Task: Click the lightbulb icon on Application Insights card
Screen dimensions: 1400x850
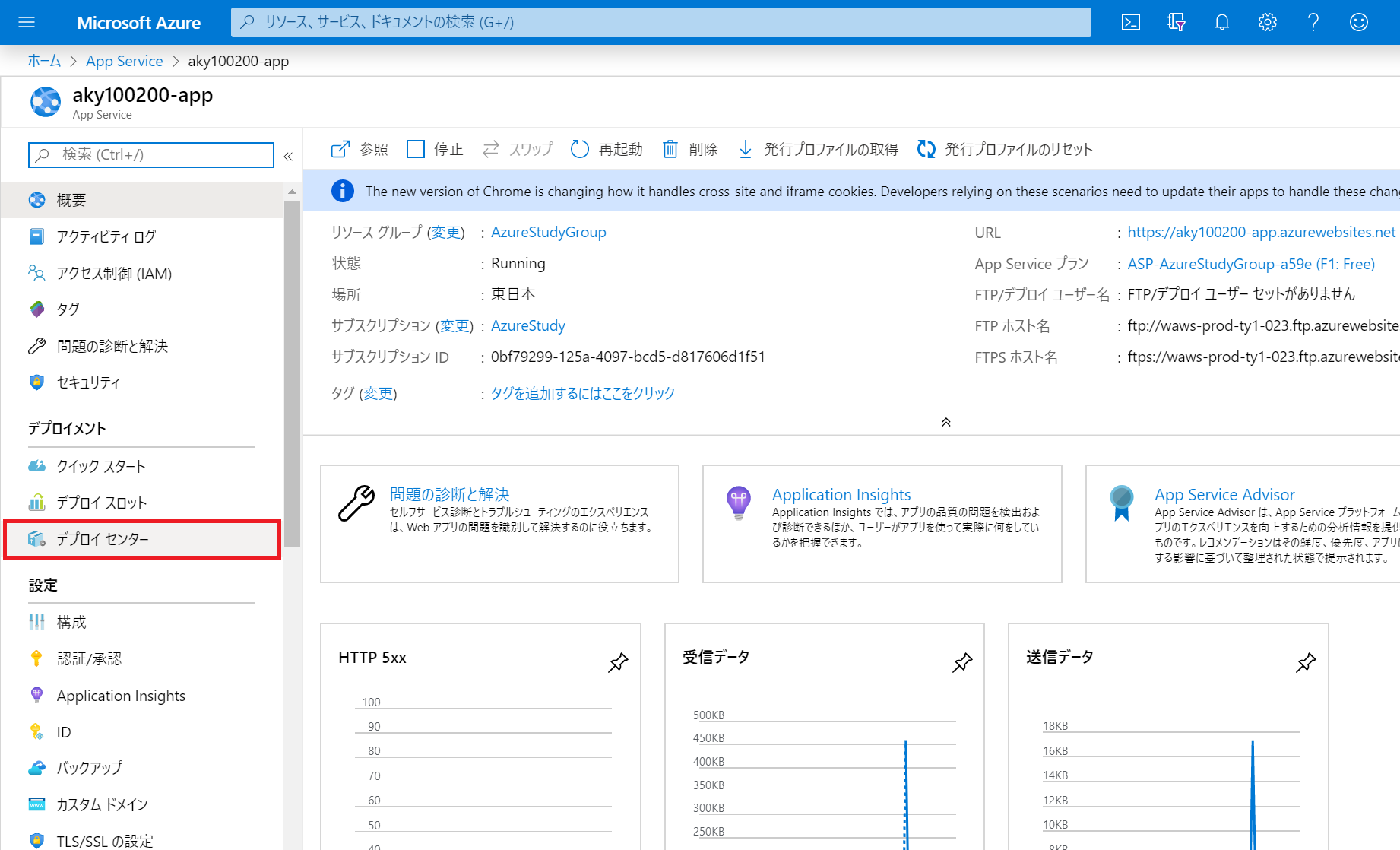Action: point(739,503)
